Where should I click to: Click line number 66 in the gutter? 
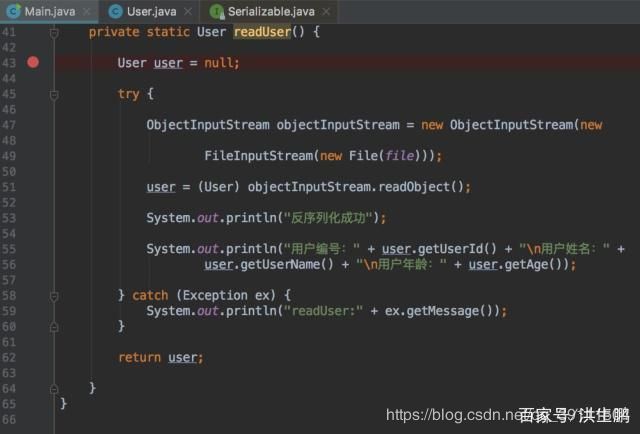[9, 419]
